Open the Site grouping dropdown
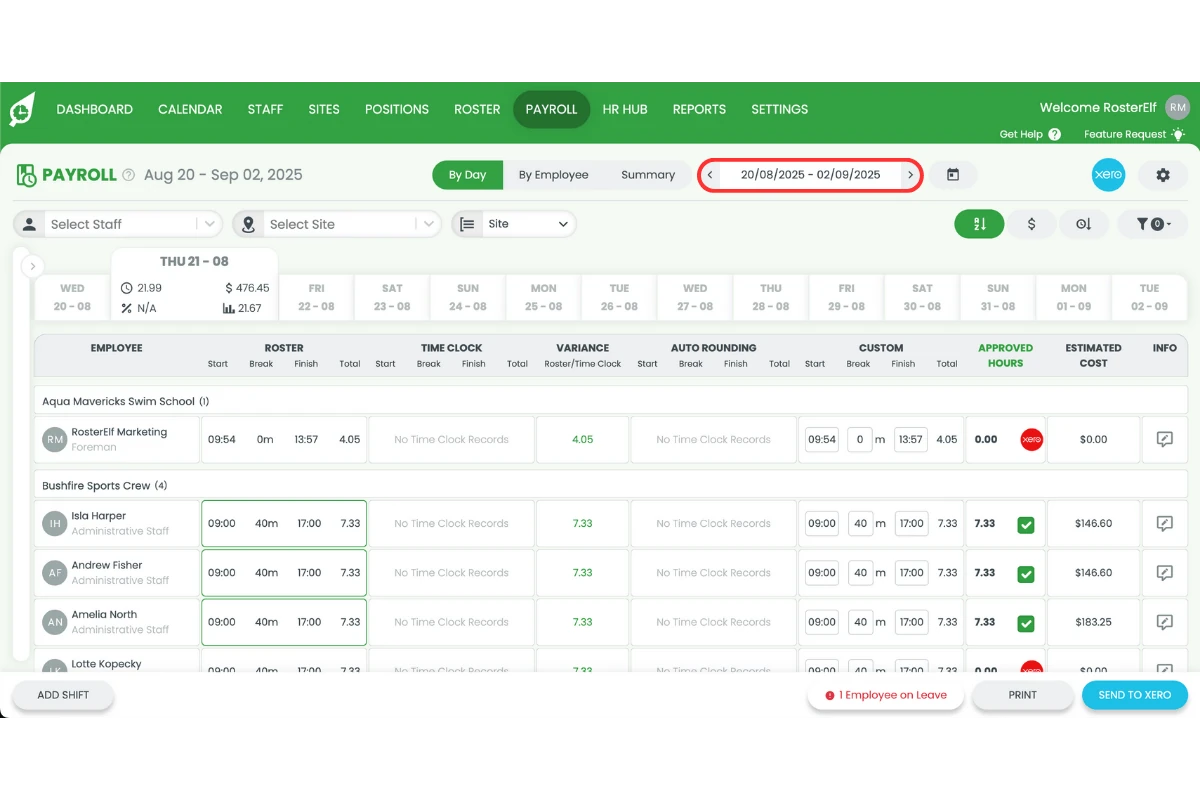1200x800 pixels. point(515,224)
